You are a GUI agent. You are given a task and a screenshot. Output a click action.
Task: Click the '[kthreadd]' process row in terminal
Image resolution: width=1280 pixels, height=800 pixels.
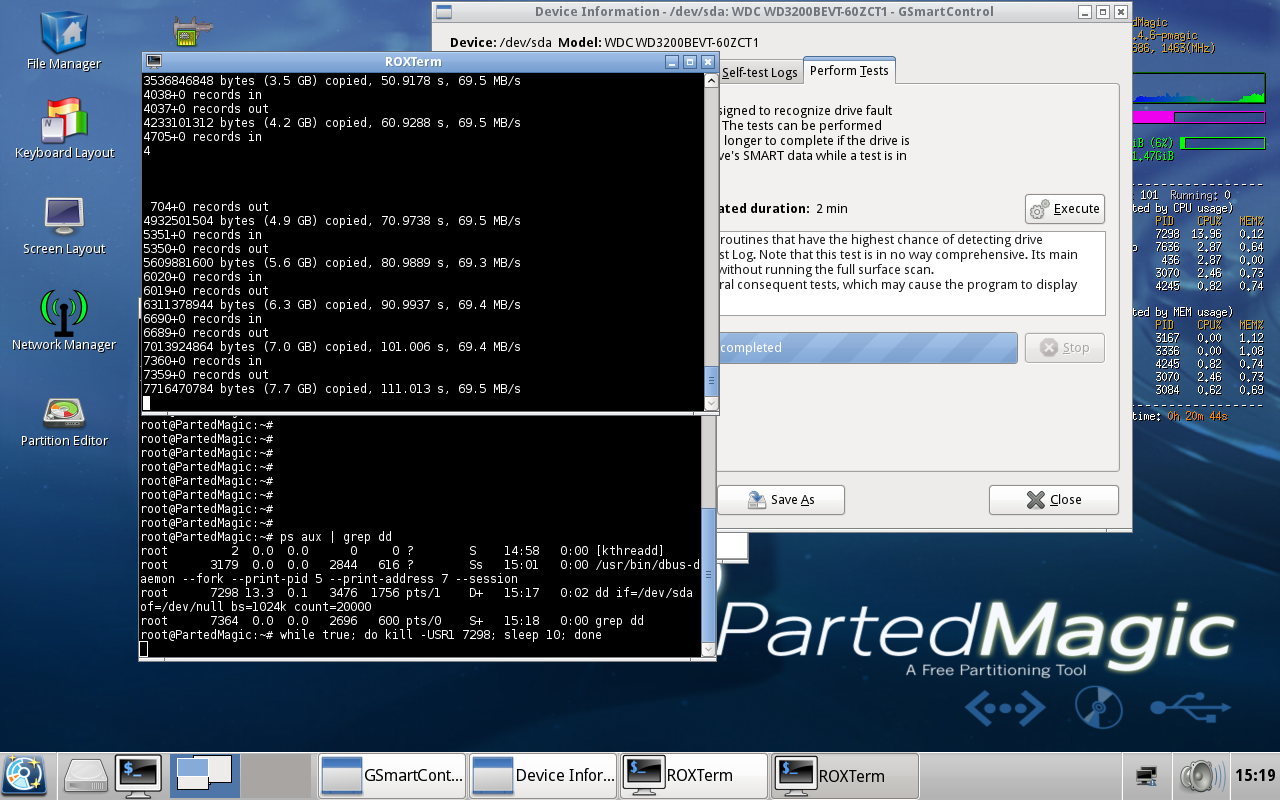coord(402,551)
